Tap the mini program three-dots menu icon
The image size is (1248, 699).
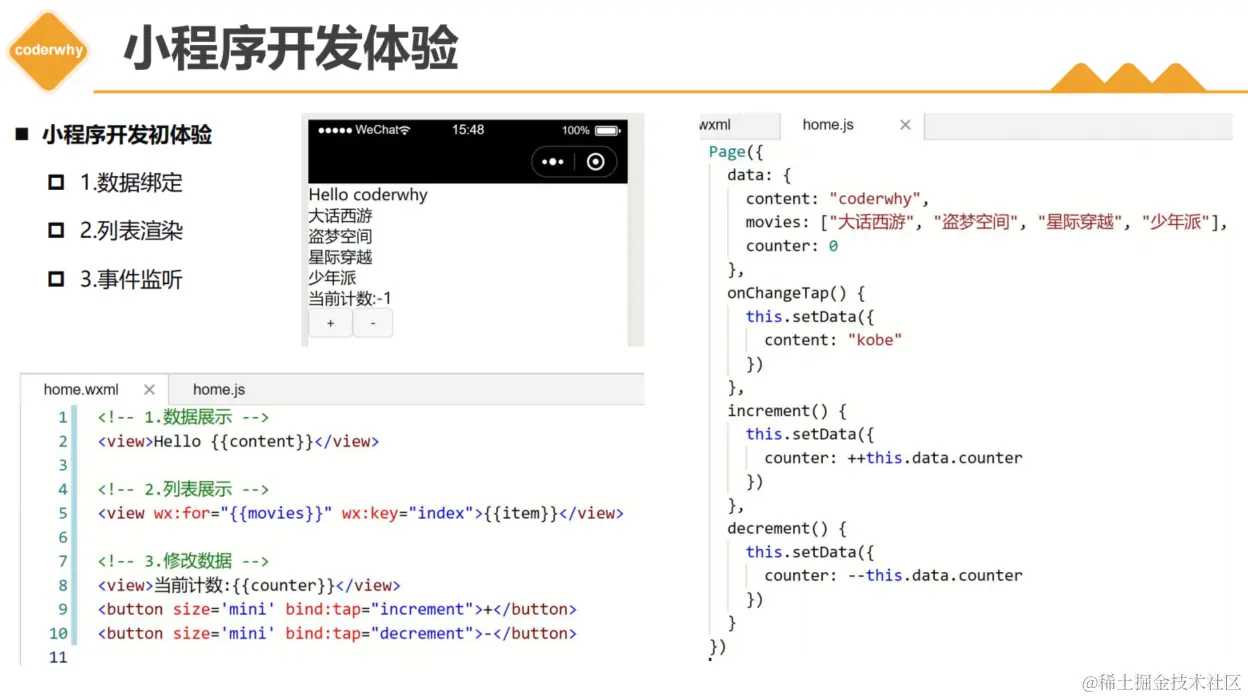click(553, 162)
